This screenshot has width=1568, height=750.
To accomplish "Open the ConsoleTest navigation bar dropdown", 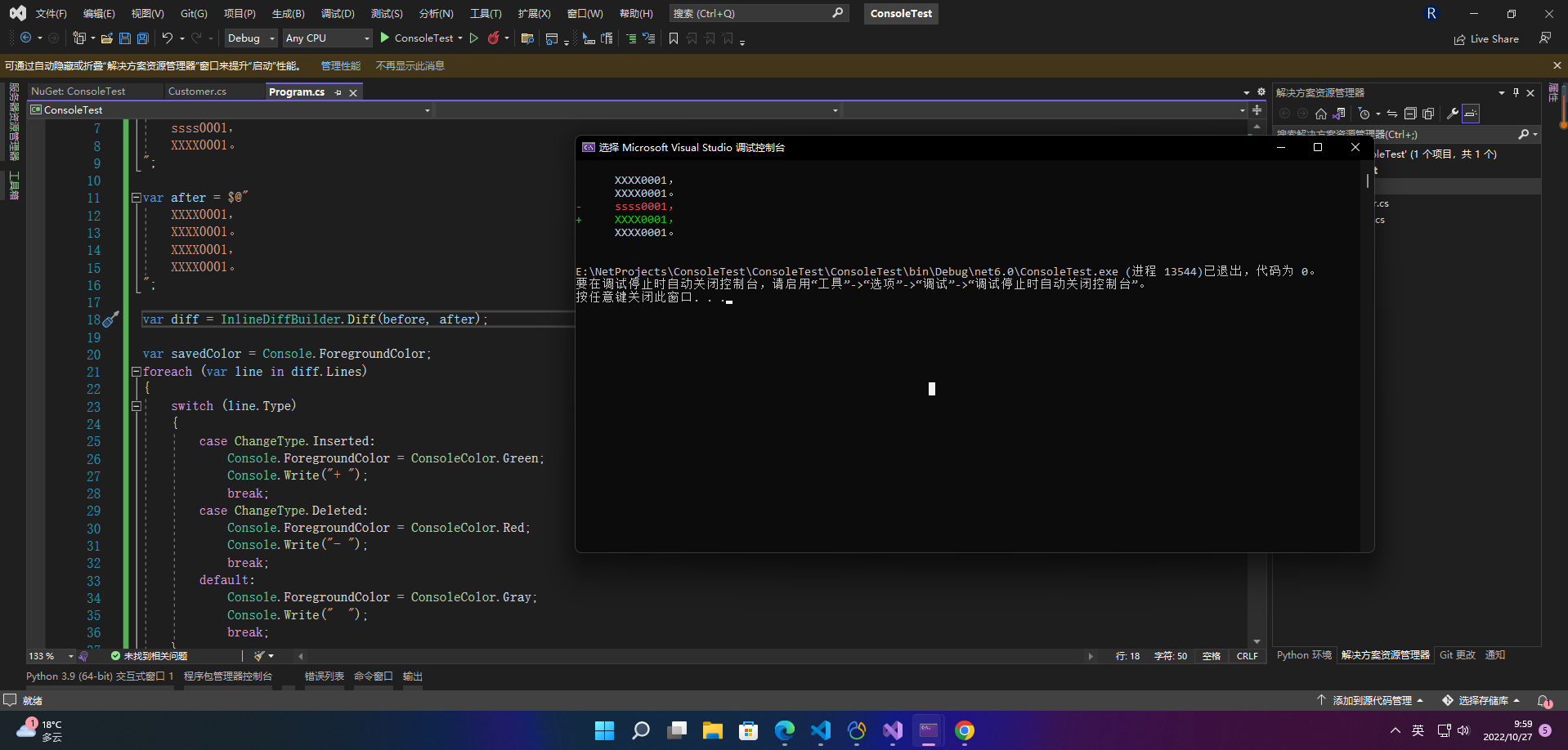I will click(x=231, y=109).
